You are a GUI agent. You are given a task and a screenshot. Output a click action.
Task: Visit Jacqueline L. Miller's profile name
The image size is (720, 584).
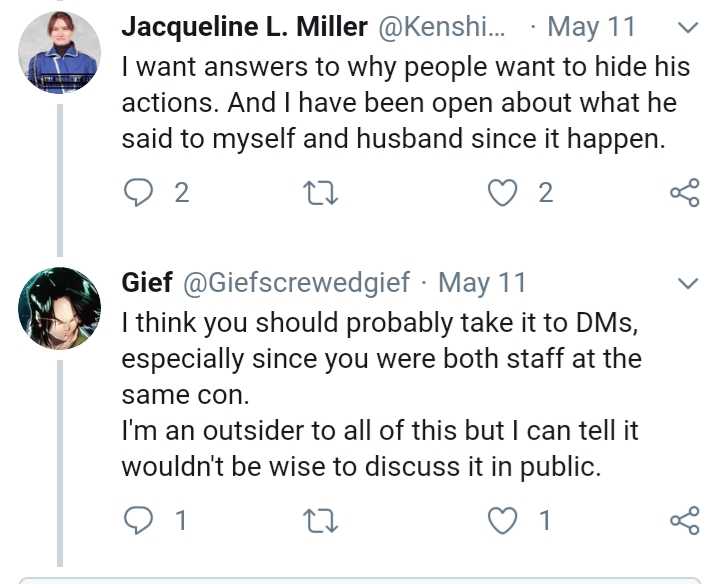point(245,27)
